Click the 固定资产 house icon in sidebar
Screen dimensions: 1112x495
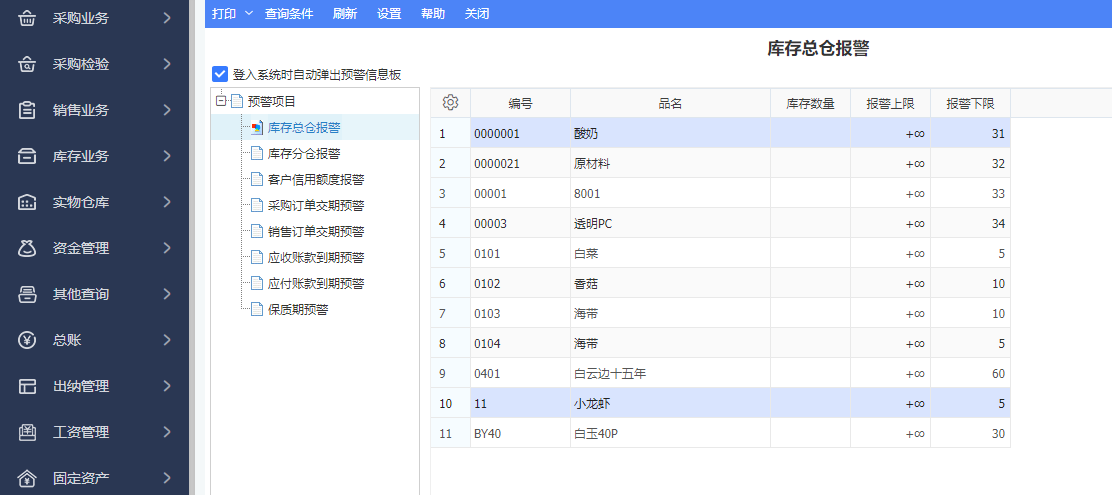(x=28, y=478)
